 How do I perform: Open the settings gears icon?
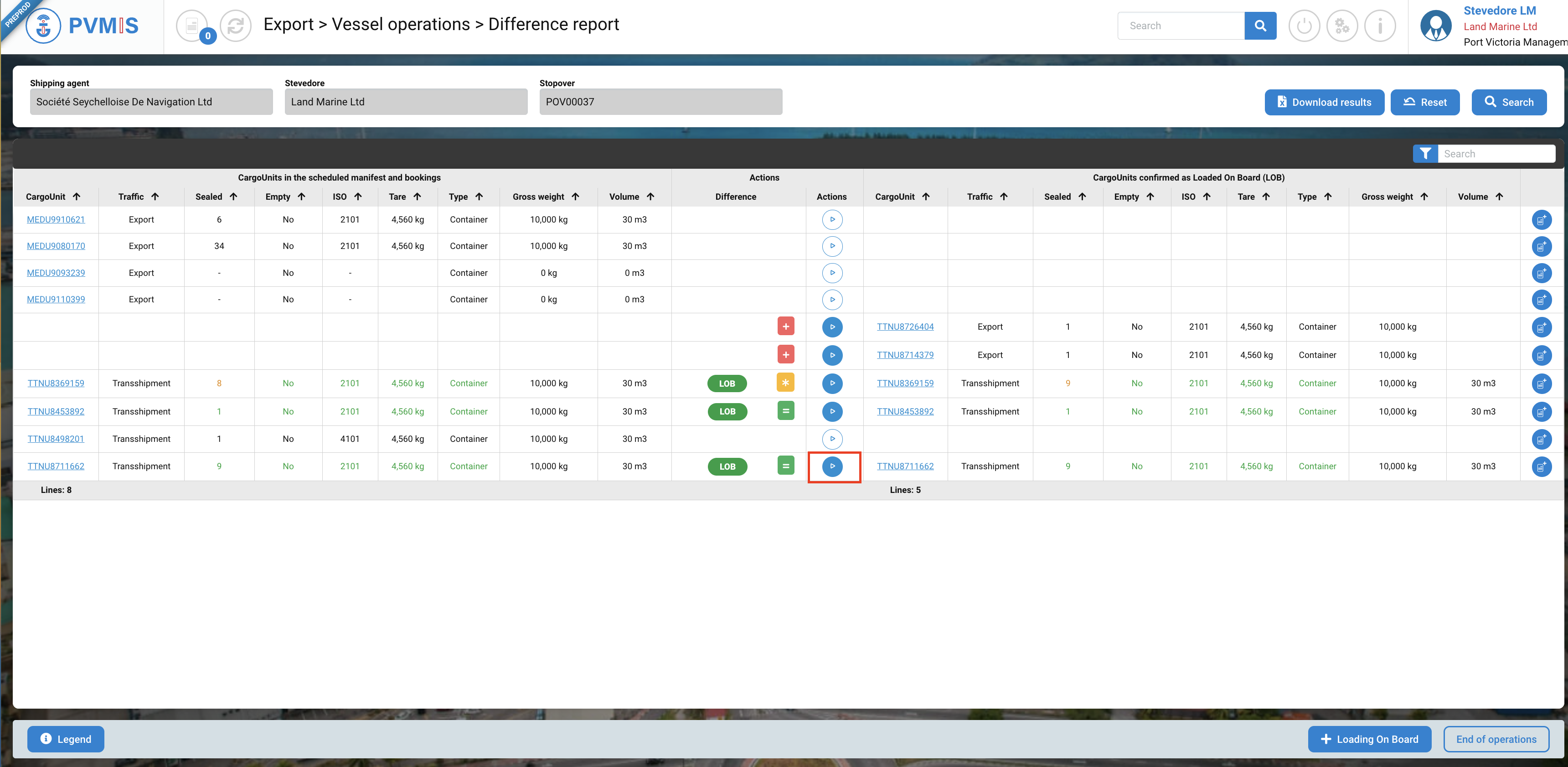point(1341,26)
